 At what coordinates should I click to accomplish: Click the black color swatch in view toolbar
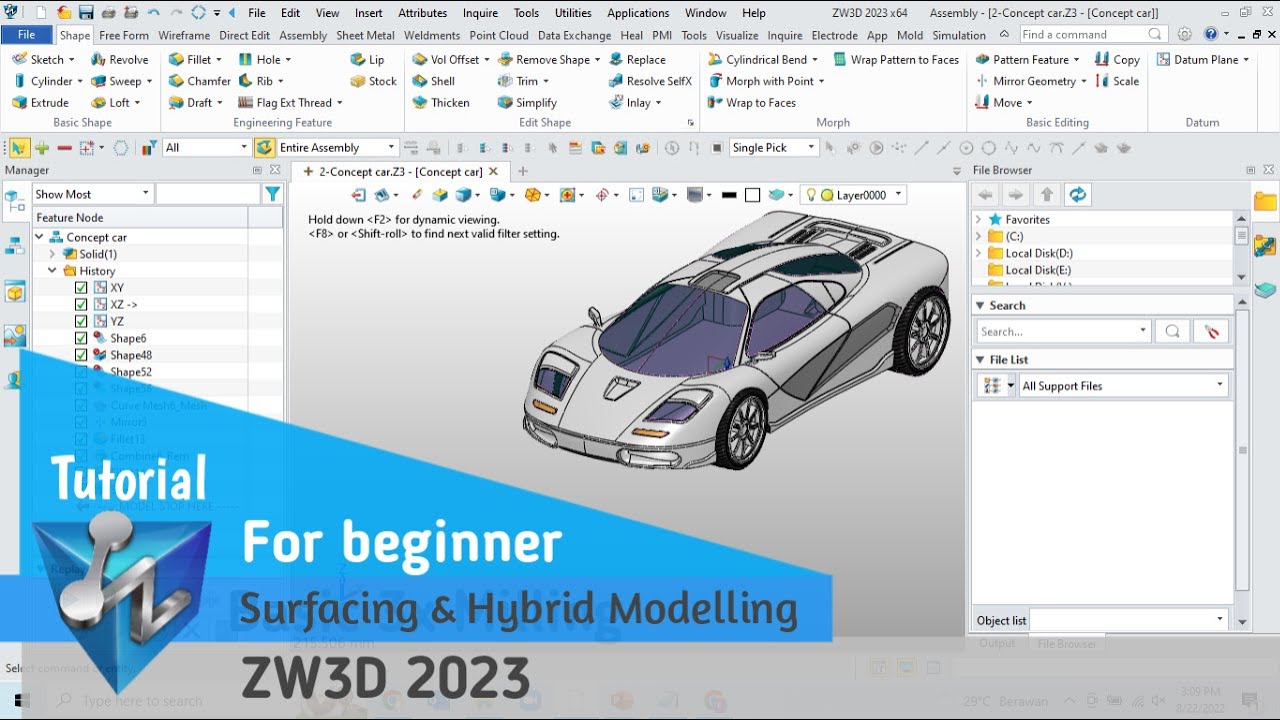click(x=729, y=195)
